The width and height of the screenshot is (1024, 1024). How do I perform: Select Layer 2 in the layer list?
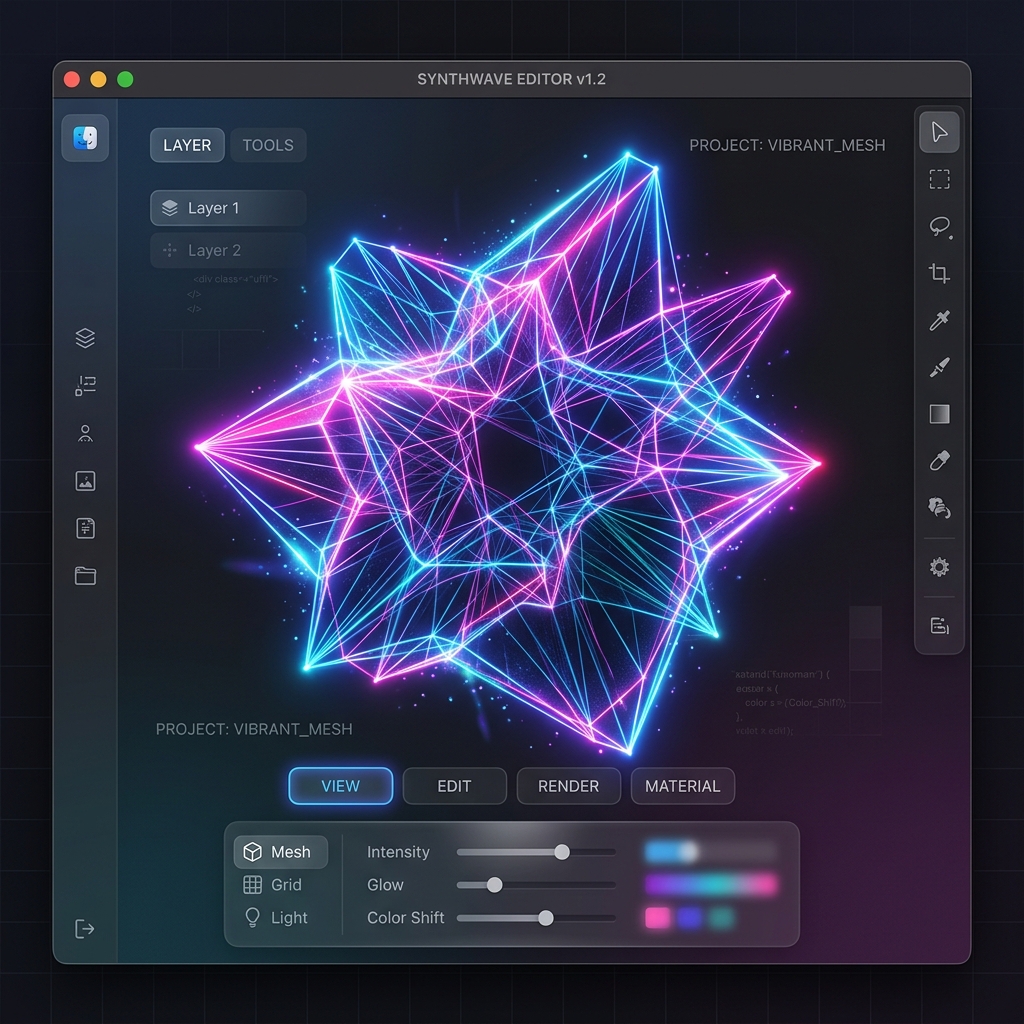[228, 250]
